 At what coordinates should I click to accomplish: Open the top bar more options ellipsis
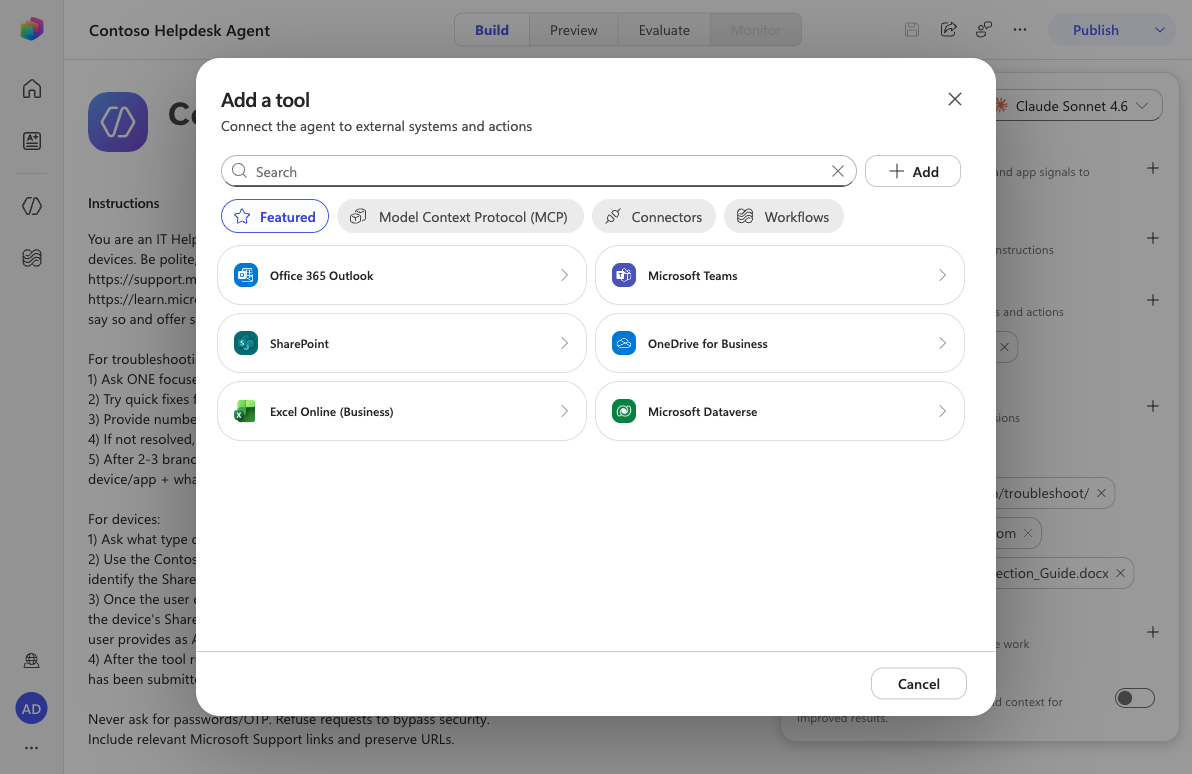coord(1020,30)
